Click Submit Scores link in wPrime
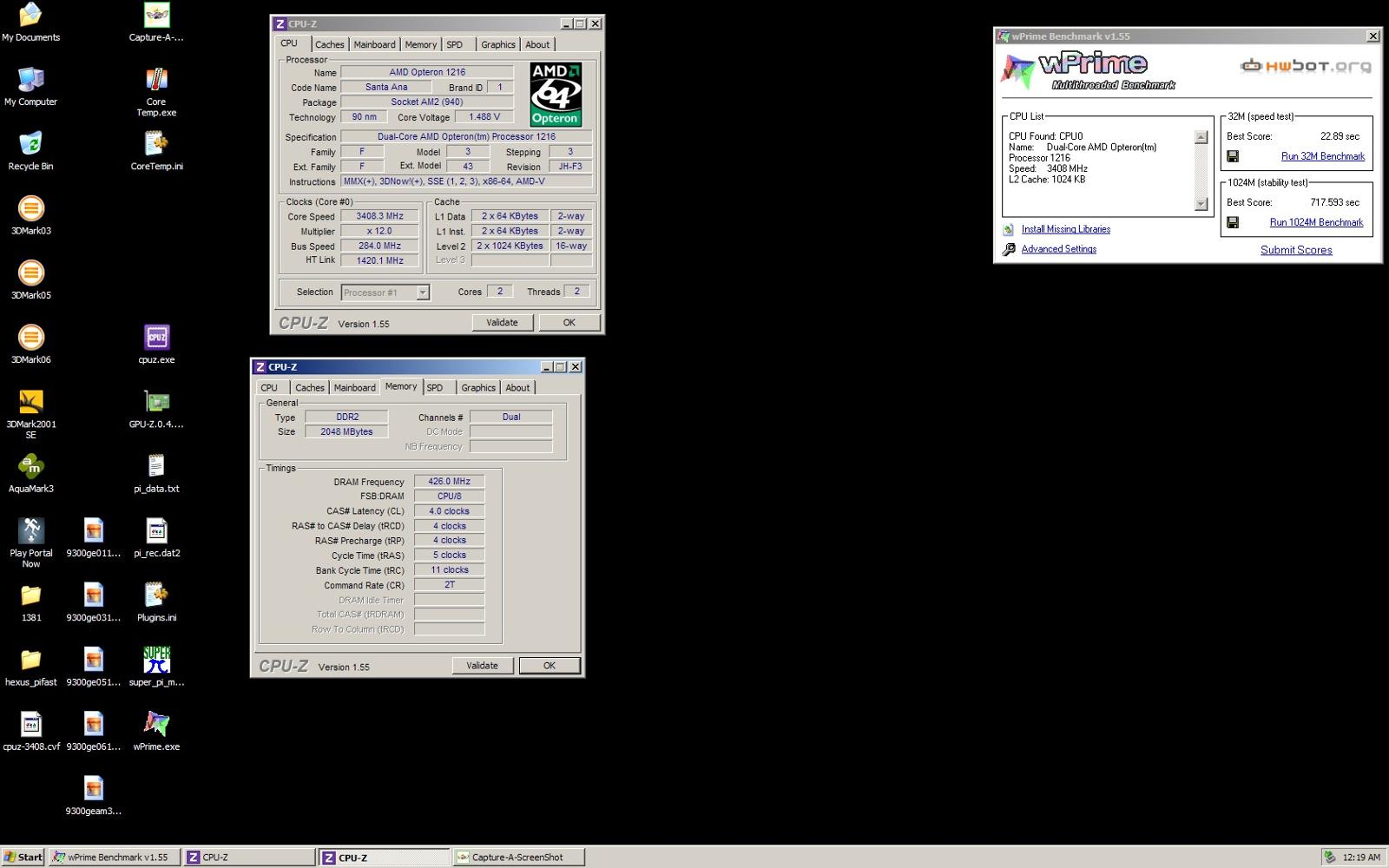This screenshot has height=868, width=1389. 1296,250
